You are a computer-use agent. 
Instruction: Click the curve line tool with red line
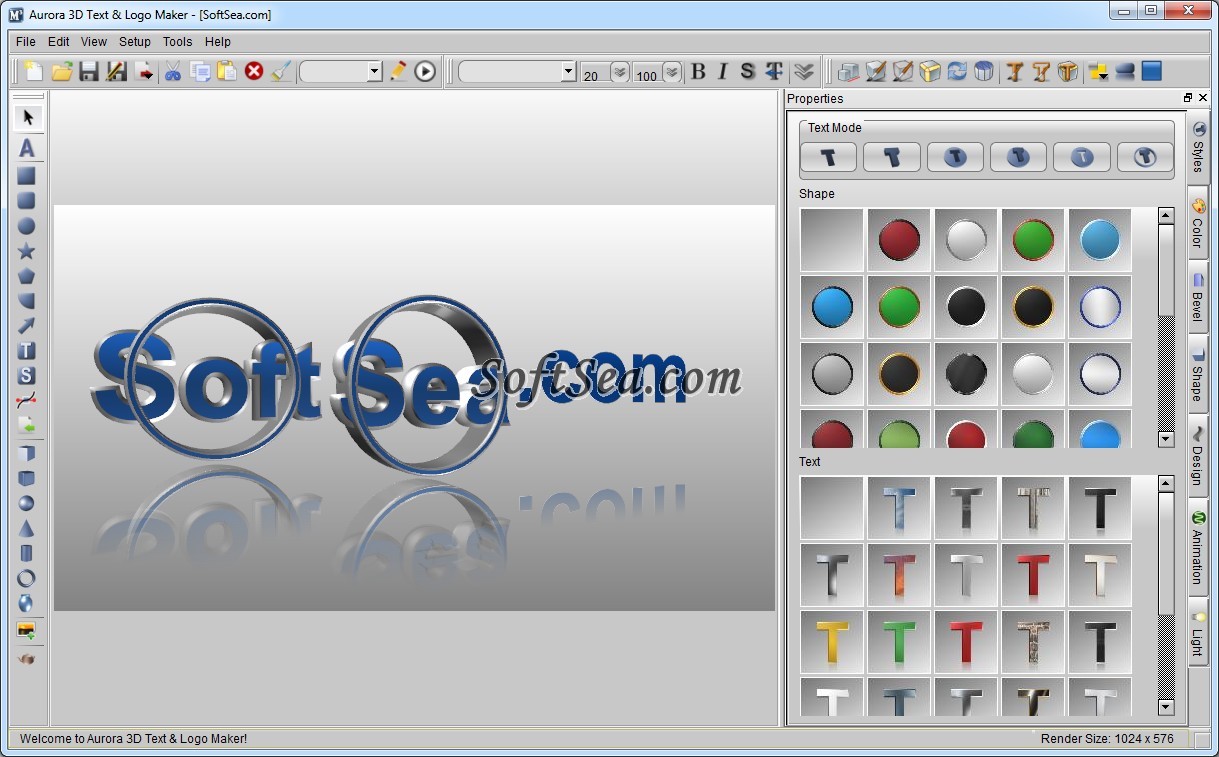click(27, 401)
